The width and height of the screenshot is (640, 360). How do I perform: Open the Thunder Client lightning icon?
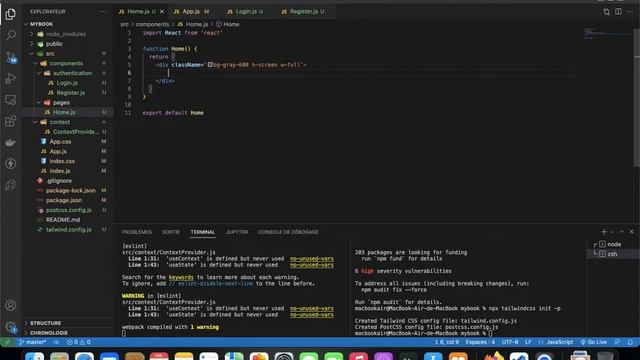(x=11, y=164)
